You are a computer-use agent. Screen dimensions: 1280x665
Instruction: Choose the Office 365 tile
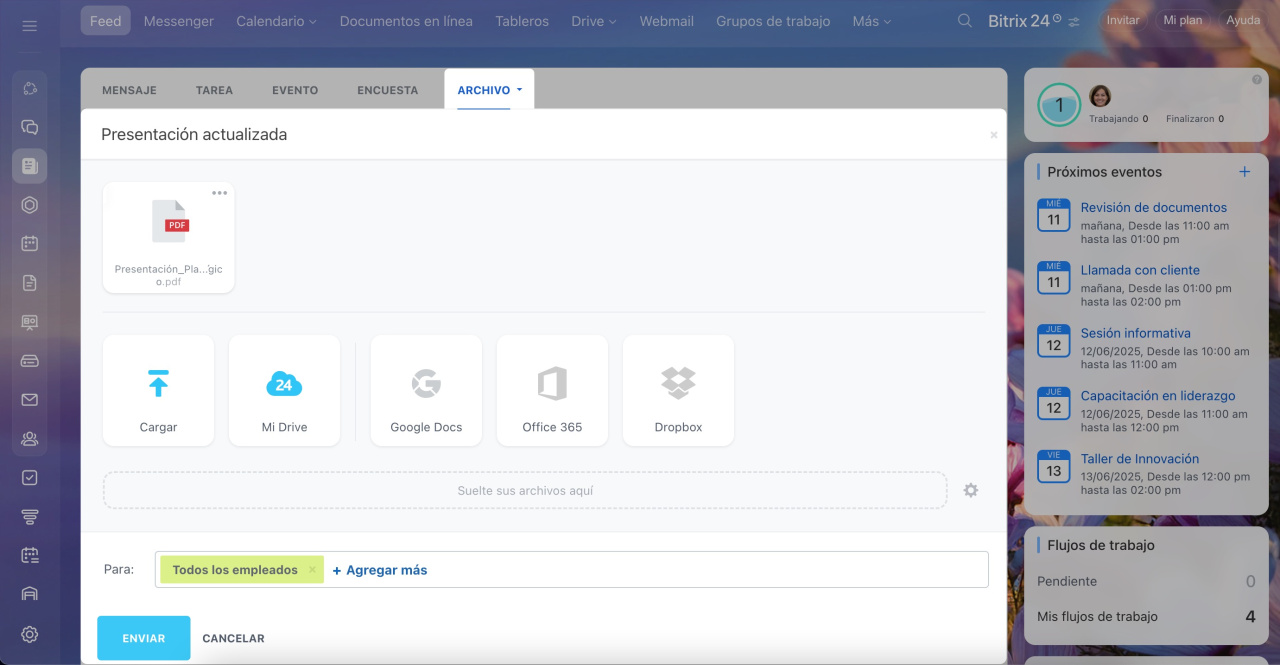click(552, 390)
